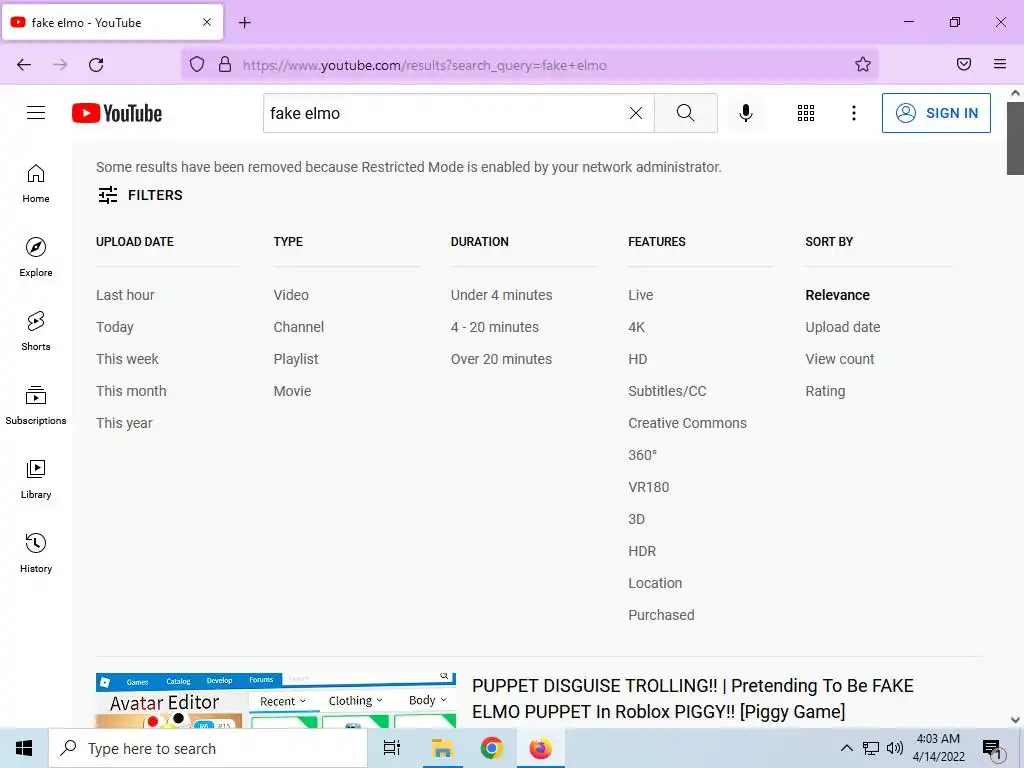Open Subscriptions in sidebar
The image size is (1024, 768).
pyautogui.click(x=36, y=405)
